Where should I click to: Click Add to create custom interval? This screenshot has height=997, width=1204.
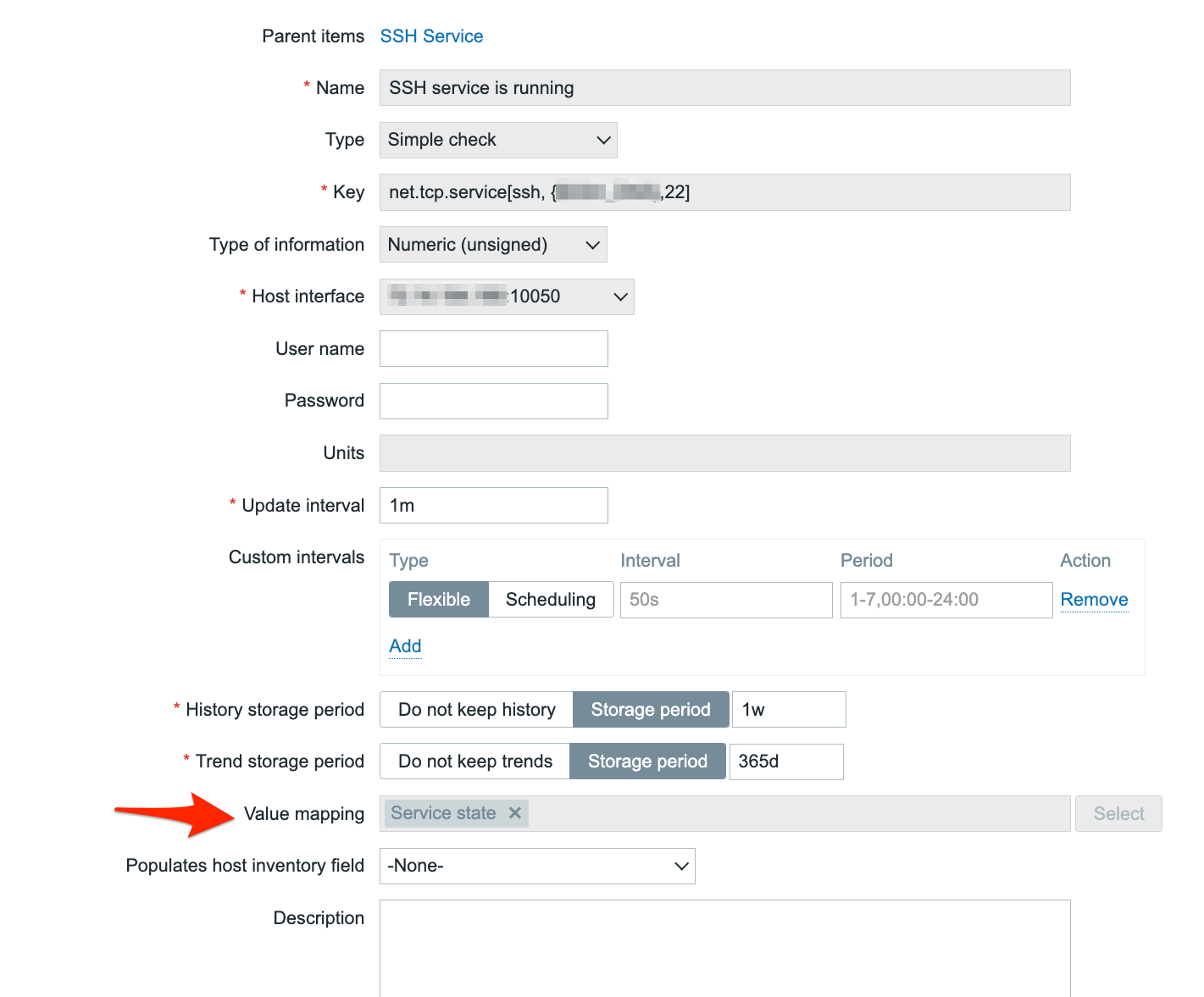tap(405, 646)
